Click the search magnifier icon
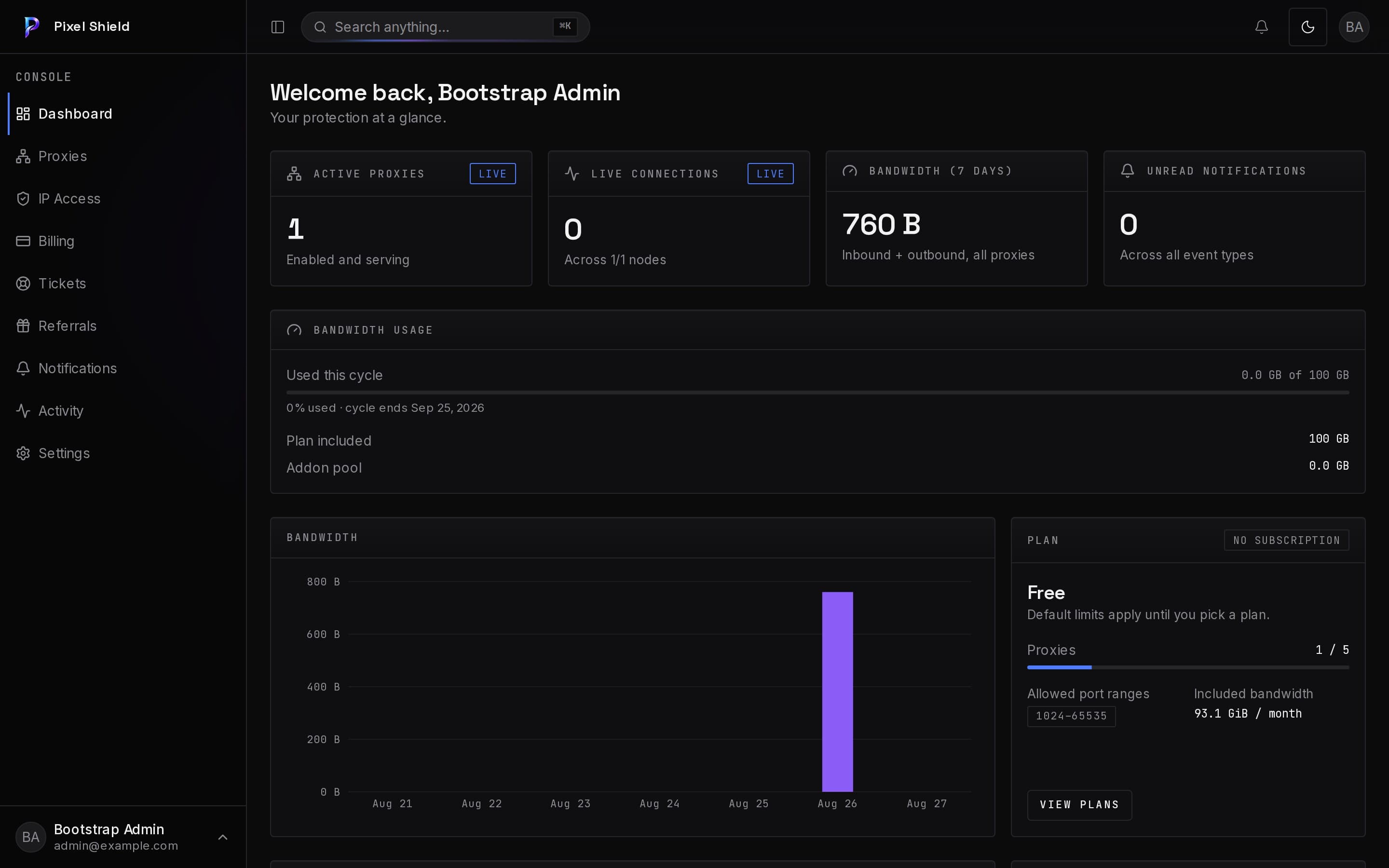The width and height of the screenshot is (1389, 868). (320, 27)
